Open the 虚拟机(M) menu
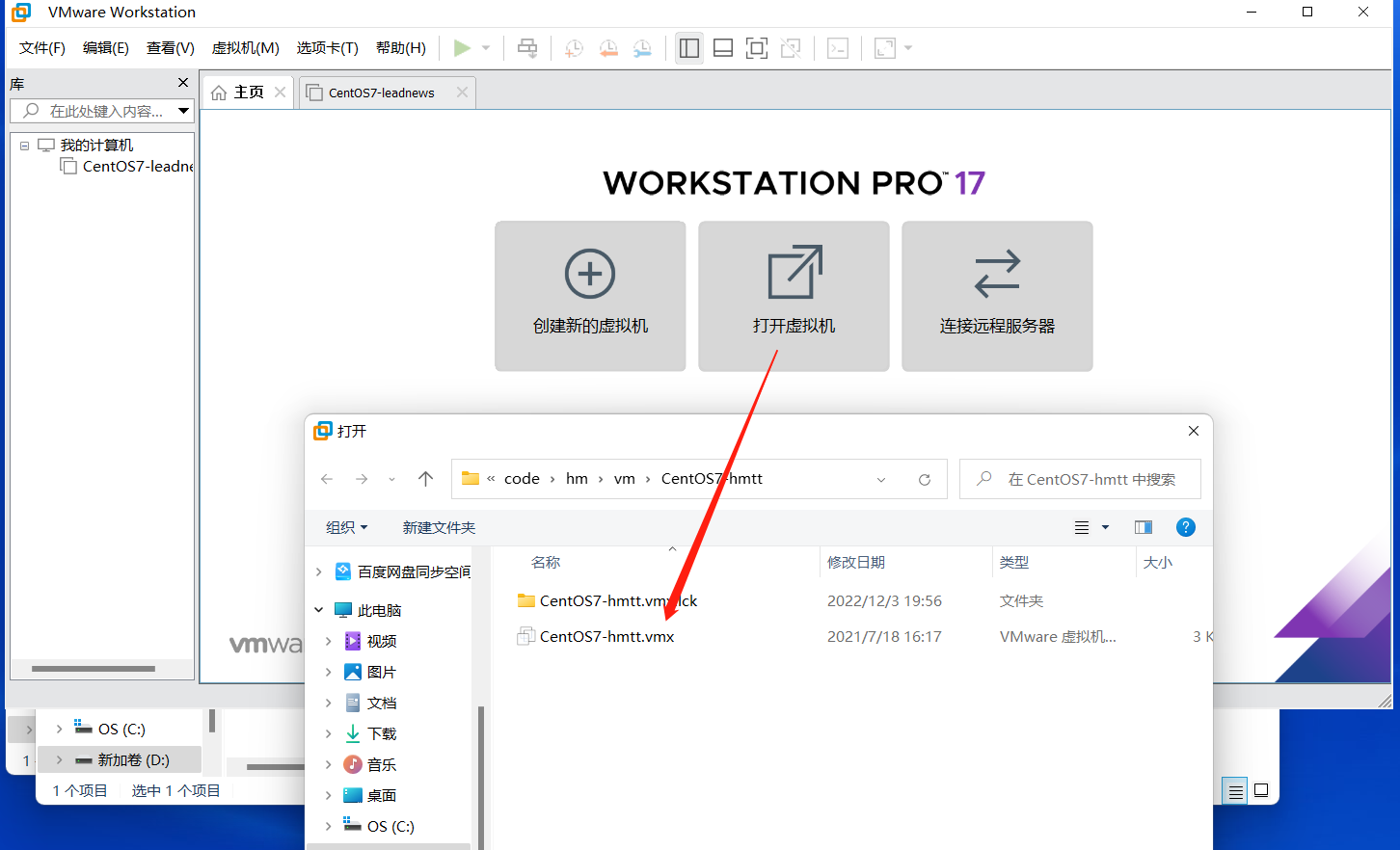Image resolution: width=1400 pixels, height=850 pixels. (246, 48)
